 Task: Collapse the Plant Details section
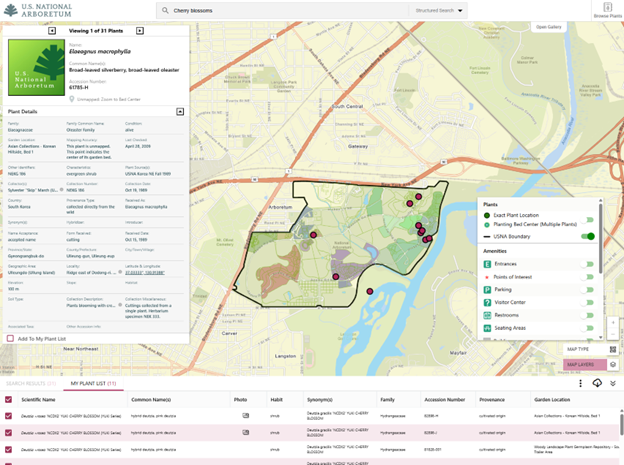pyautogui.click(x=180, y=111)
